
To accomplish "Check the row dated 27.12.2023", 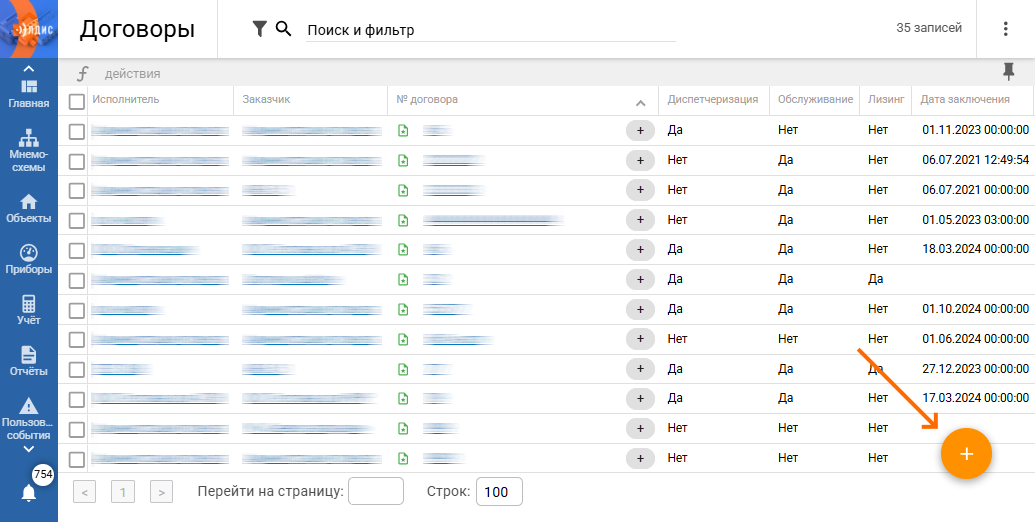I will click(77, 370).
